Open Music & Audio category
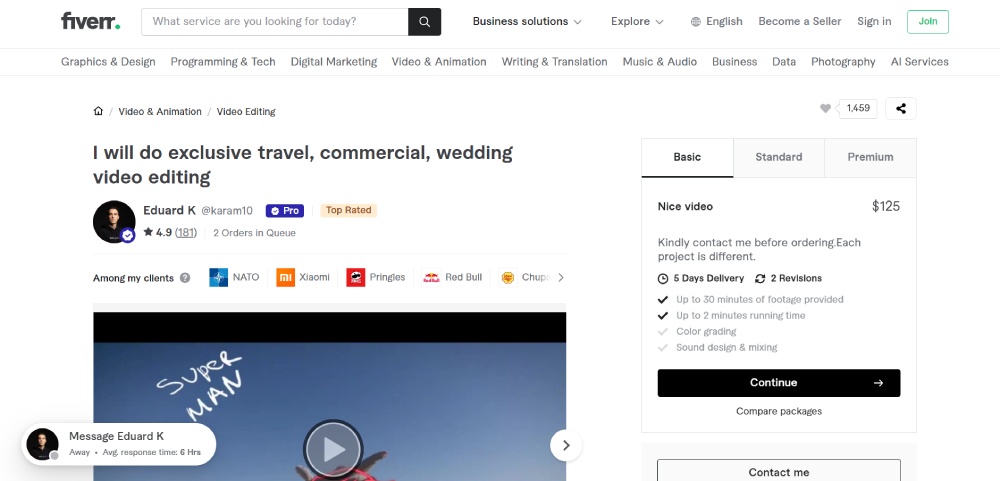 [x=659, y=62]
